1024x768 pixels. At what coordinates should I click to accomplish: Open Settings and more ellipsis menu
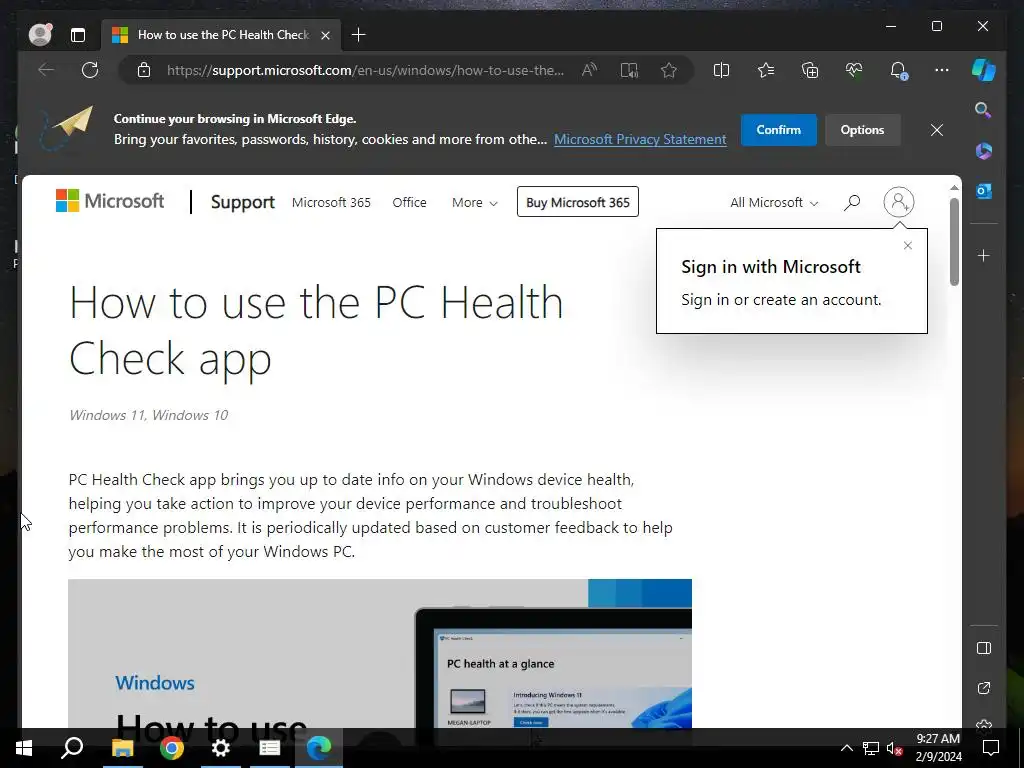(942, 70)
